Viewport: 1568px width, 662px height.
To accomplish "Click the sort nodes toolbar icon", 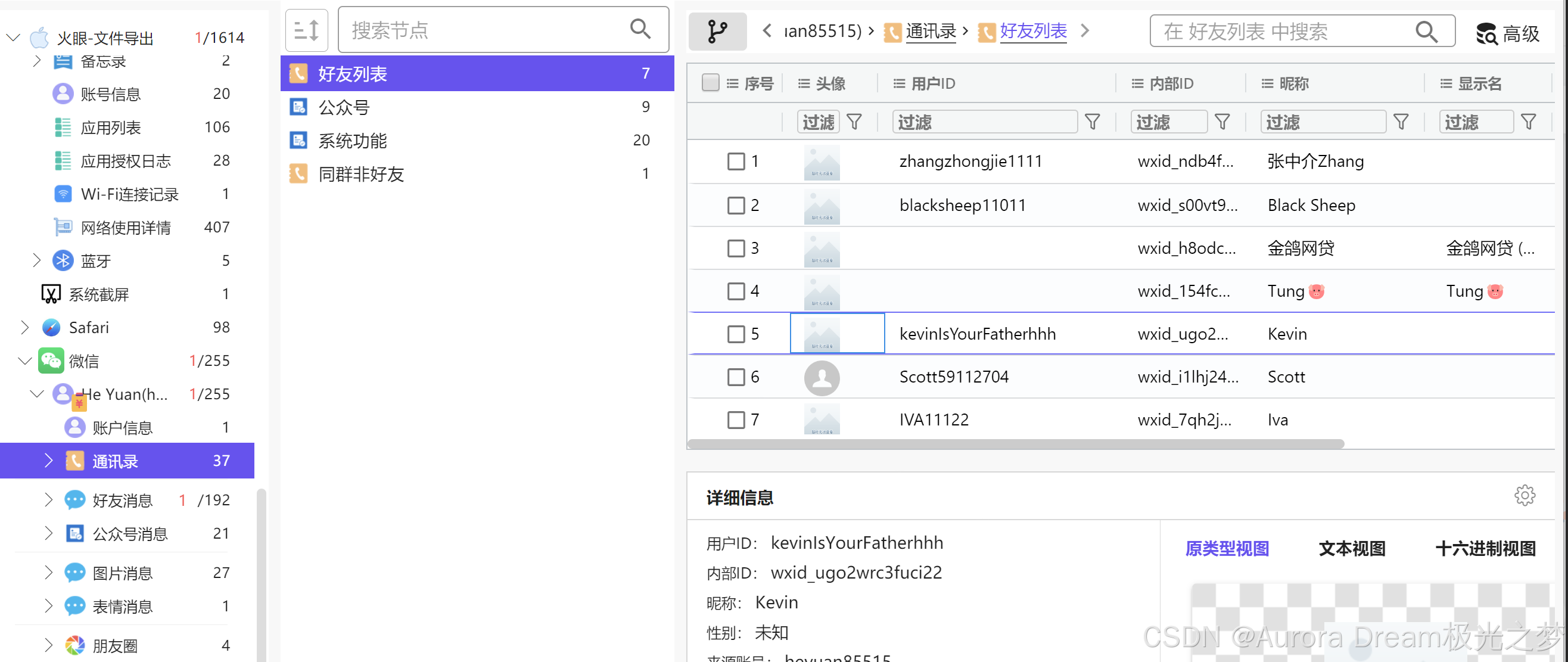I will point(306,30).
